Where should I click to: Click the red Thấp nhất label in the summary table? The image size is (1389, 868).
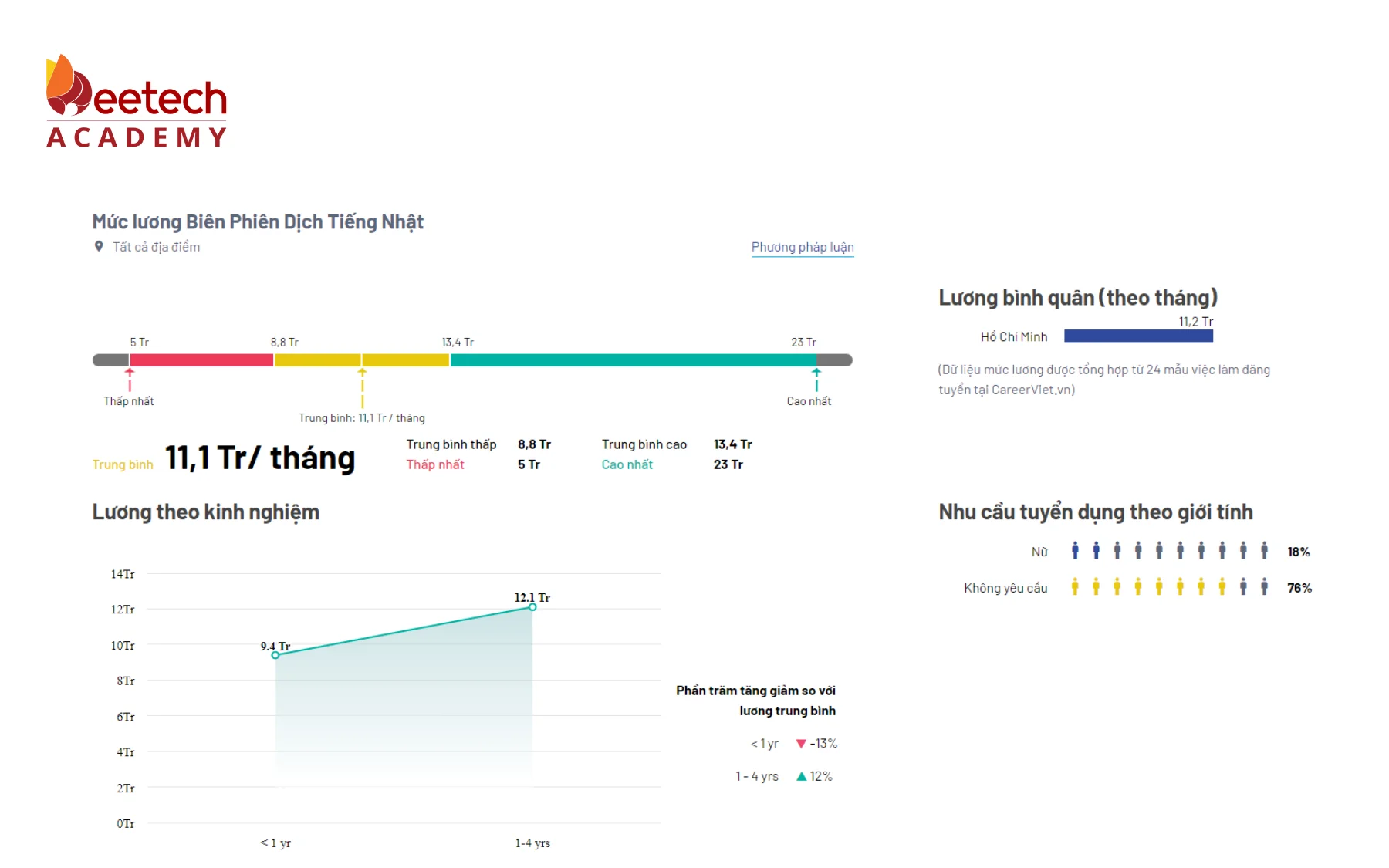(x=435, y=464)
